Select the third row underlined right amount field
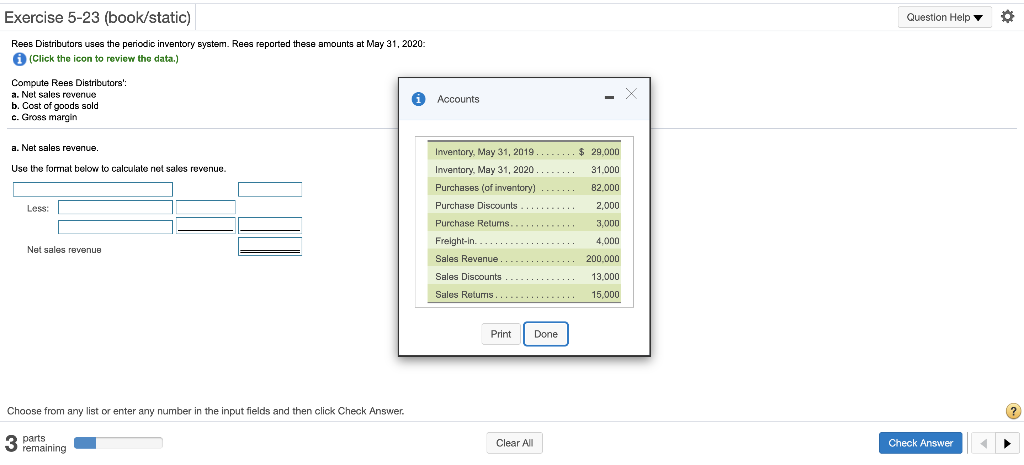This screenshot has height=465, width=1024. click(270, 225)
